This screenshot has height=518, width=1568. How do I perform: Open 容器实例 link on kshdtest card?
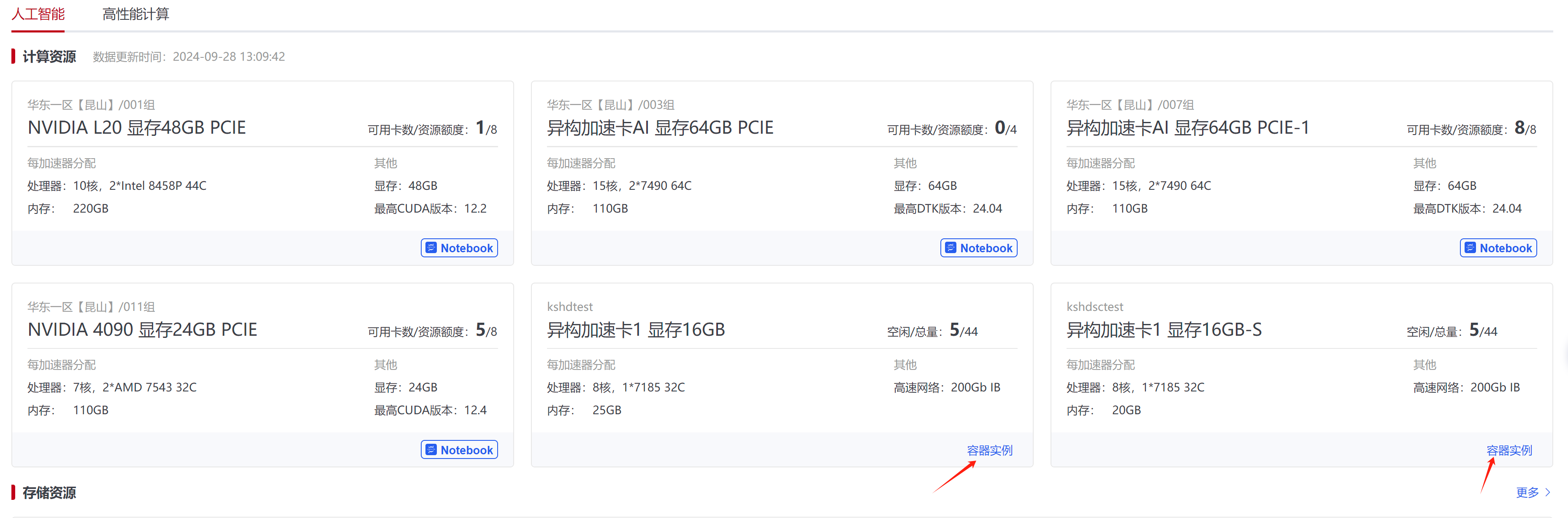coord(989,450)
